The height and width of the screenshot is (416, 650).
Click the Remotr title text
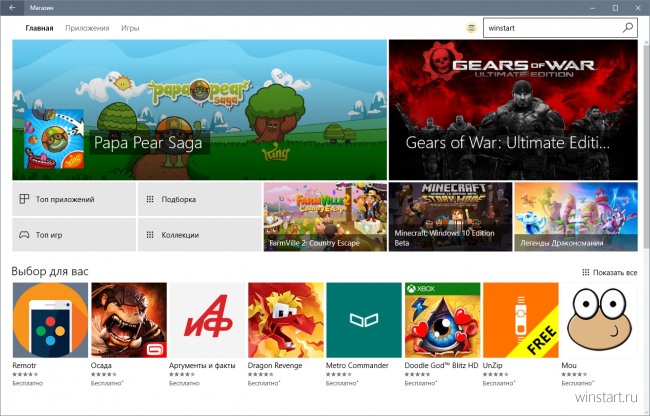pyautogui.click(x=24, y=365)
